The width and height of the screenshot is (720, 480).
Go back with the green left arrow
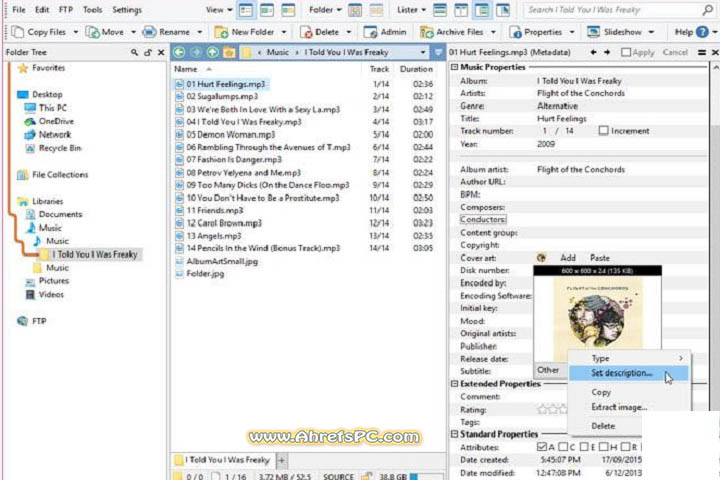click(x=179, y=52)
